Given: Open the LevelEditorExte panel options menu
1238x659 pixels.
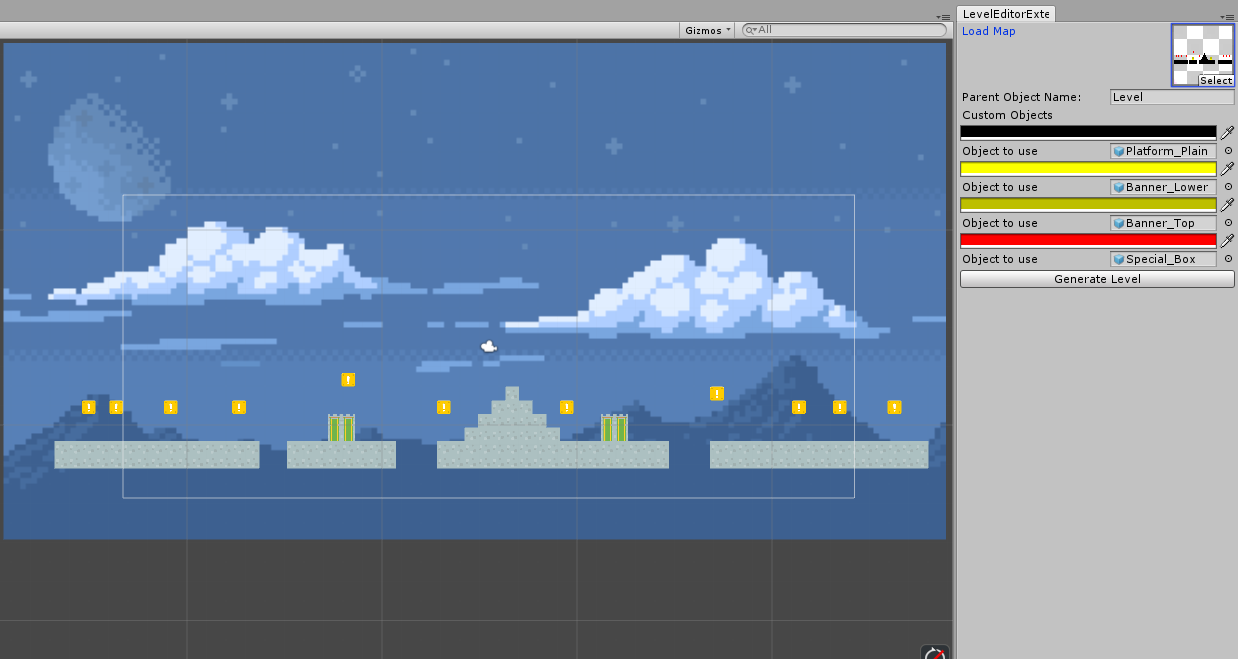Looking at the screenshot, I should (x=1226, y=17).
